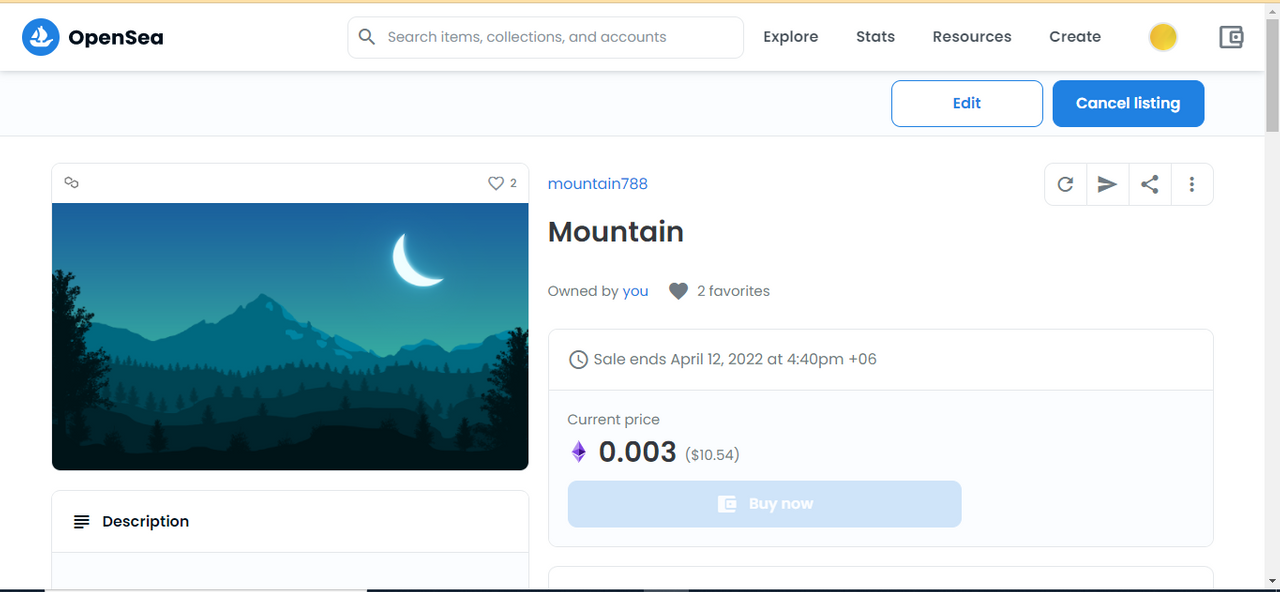
Task: Open the yellow profile avatar
Action: (x=1163, y=37)
